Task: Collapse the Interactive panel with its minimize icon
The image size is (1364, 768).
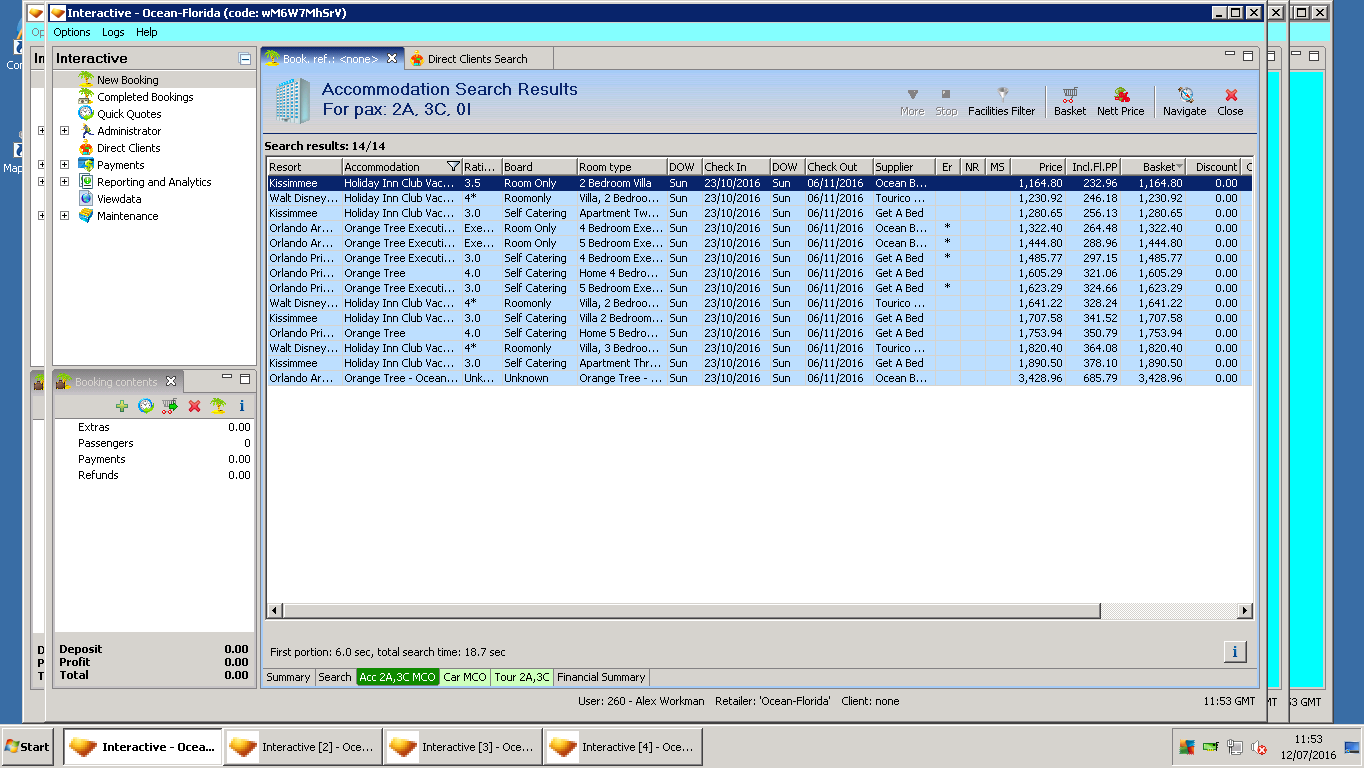Action: click(x=245, y=59)
